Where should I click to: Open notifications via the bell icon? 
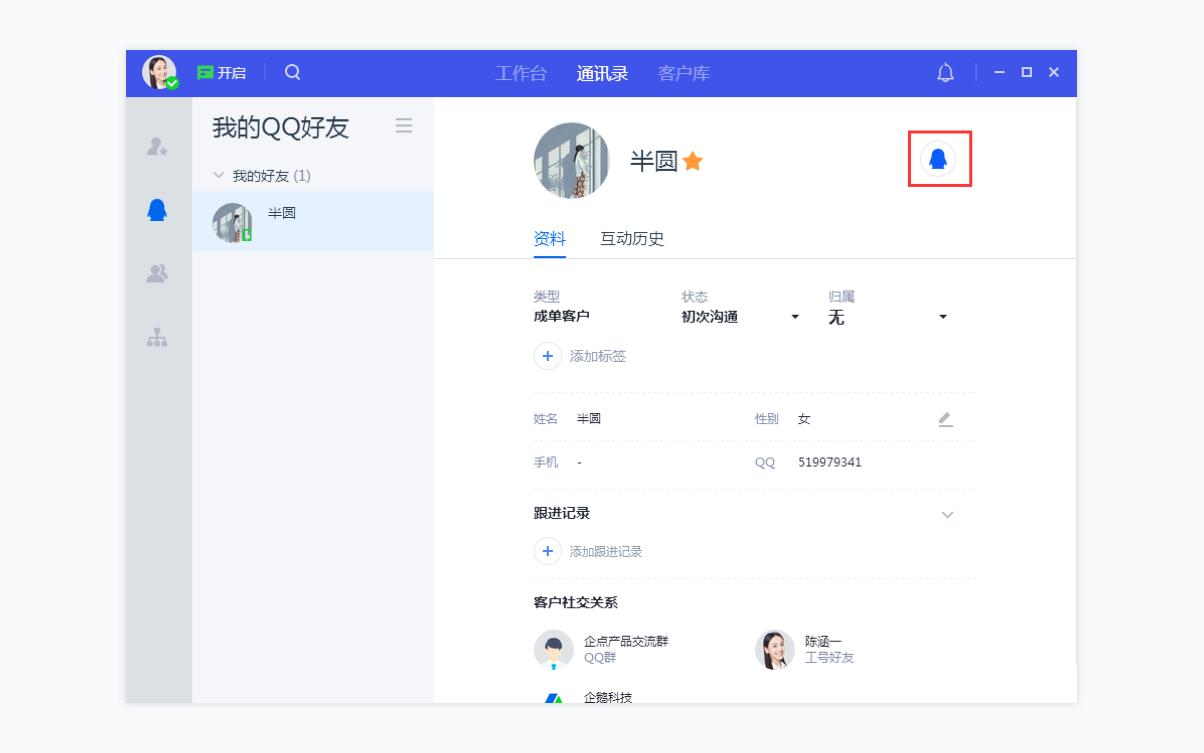point(941,72)
